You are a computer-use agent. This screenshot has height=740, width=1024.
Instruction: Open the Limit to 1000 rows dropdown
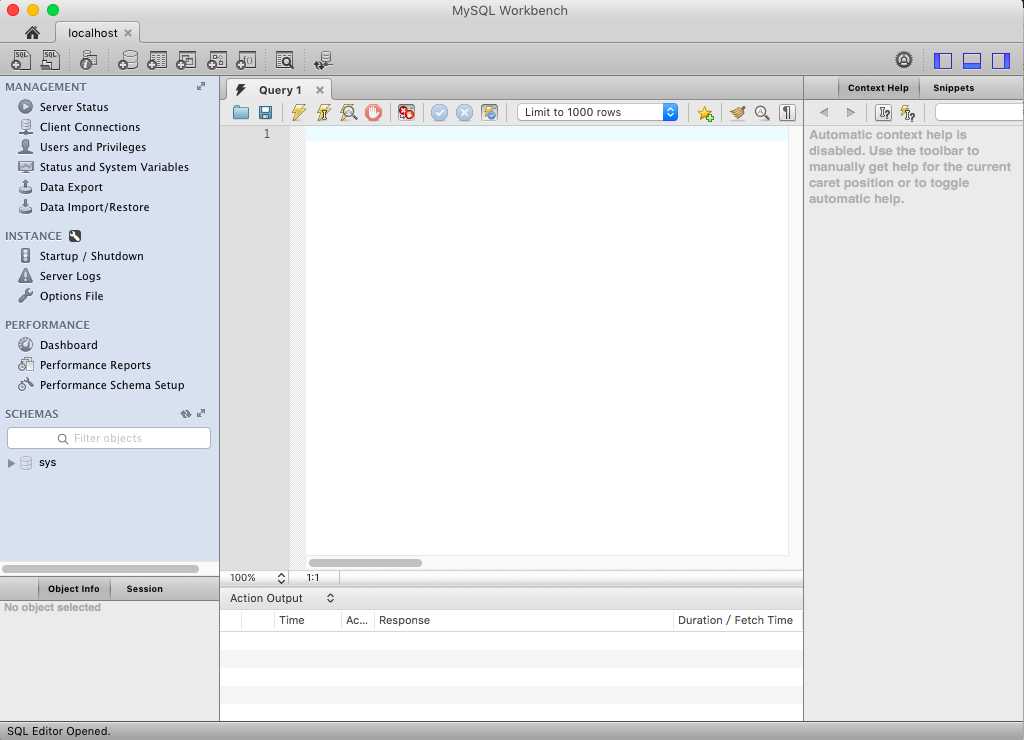(x=598, y=112)
